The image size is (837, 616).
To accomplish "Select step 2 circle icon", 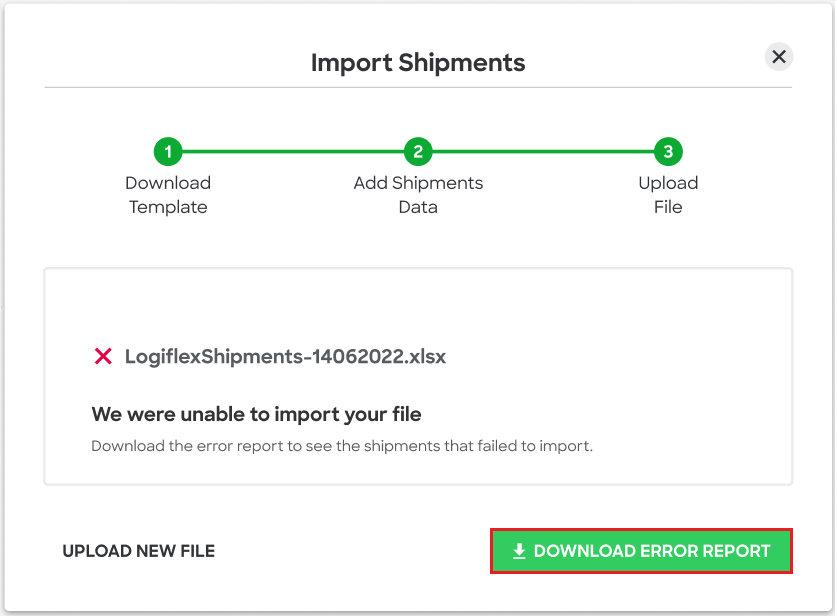I will [x=418, y=152].
